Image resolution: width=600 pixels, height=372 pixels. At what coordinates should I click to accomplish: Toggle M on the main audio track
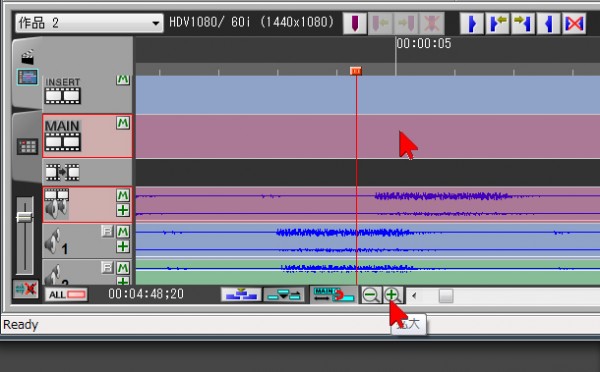(123, 196)
